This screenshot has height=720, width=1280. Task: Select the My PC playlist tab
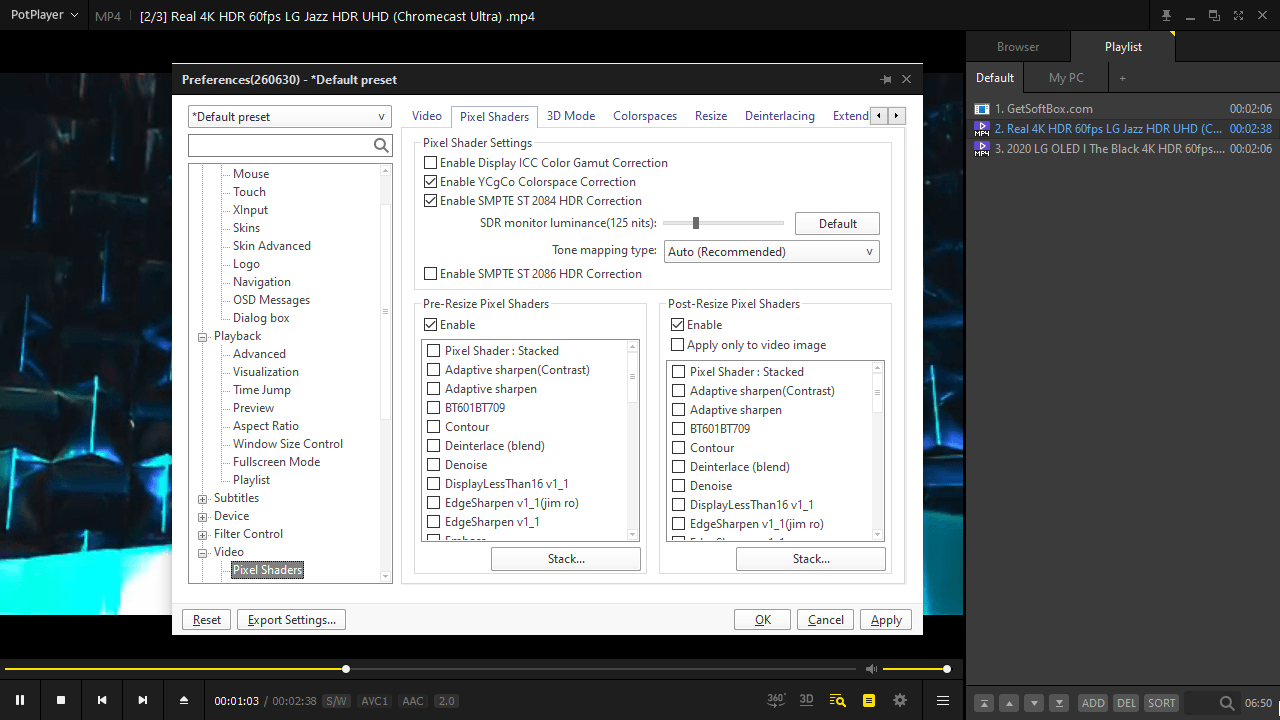[x=1066, y=78]
